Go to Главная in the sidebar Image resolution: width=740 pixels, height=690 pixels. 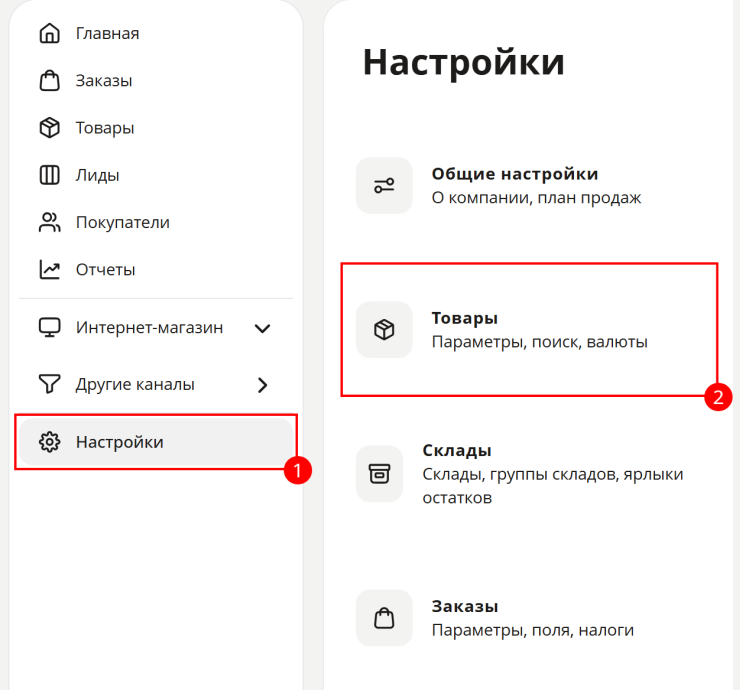(x=108, y=34)
